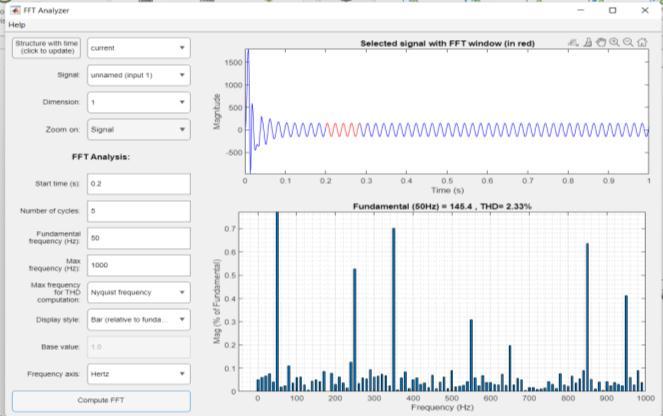Screen dimensions: 663x416
Task: Open Max frequency for THD computation dropdown
Action: click(x=139, y=293)
